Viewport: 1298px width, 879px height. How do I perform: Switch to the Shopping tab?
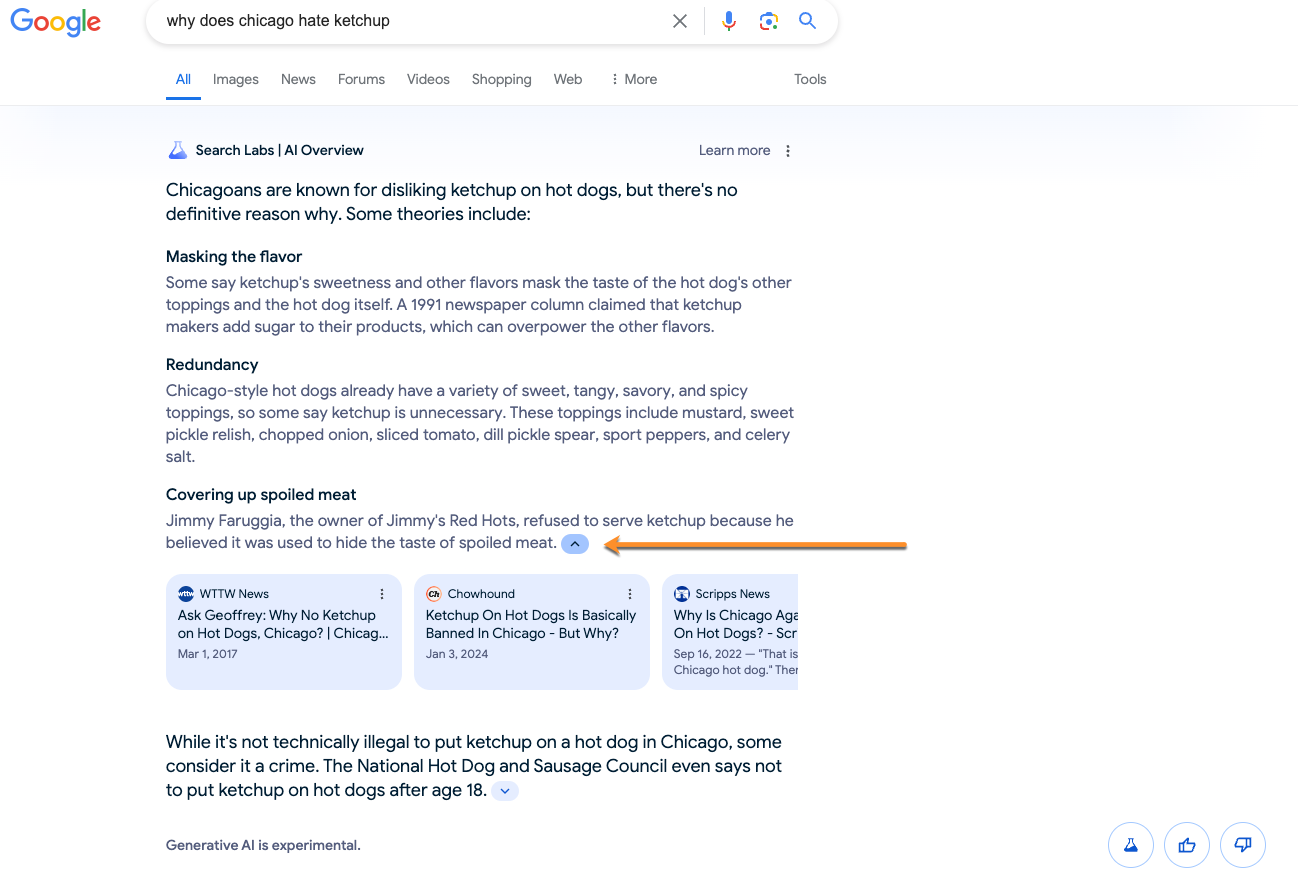point(502,79)
